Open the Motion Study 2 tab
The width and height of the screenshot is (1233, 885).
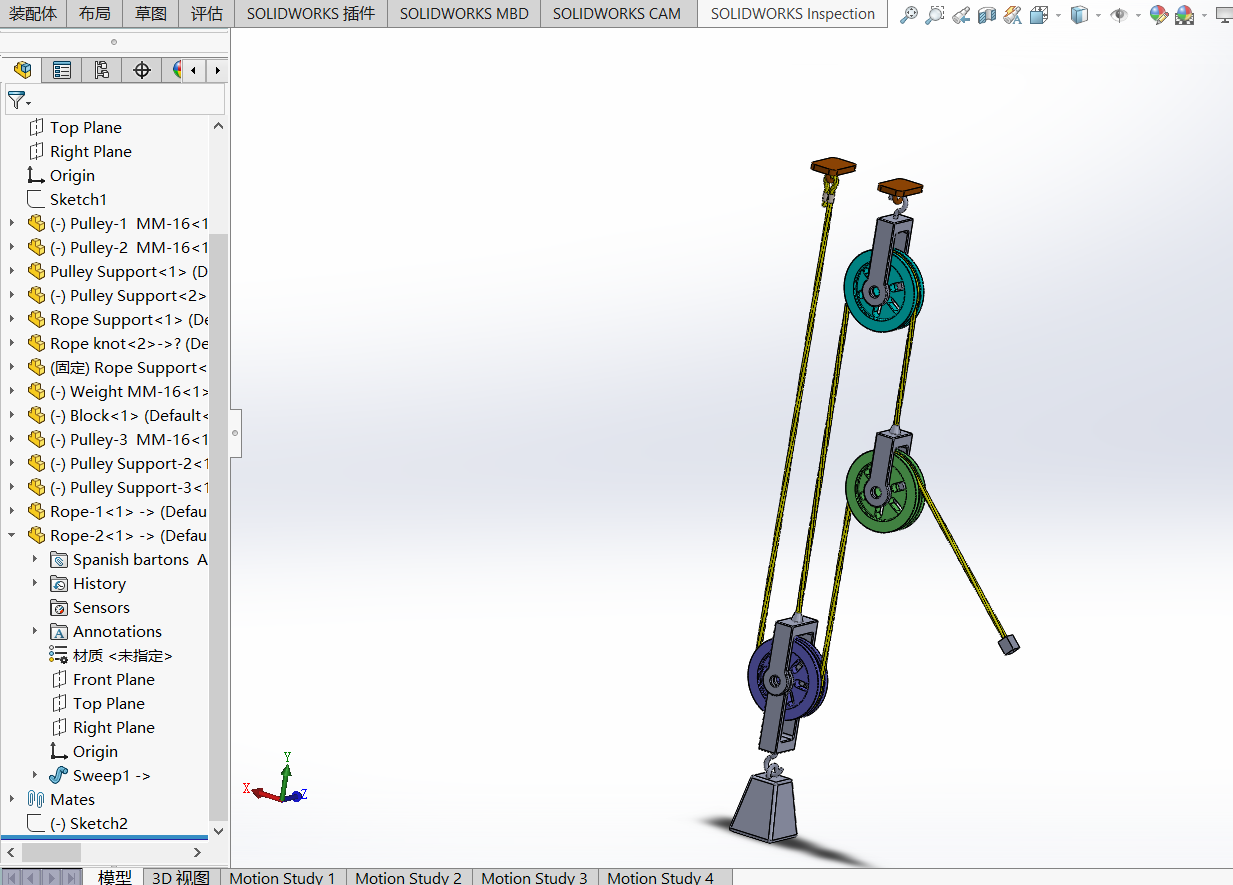coord(408,877)
